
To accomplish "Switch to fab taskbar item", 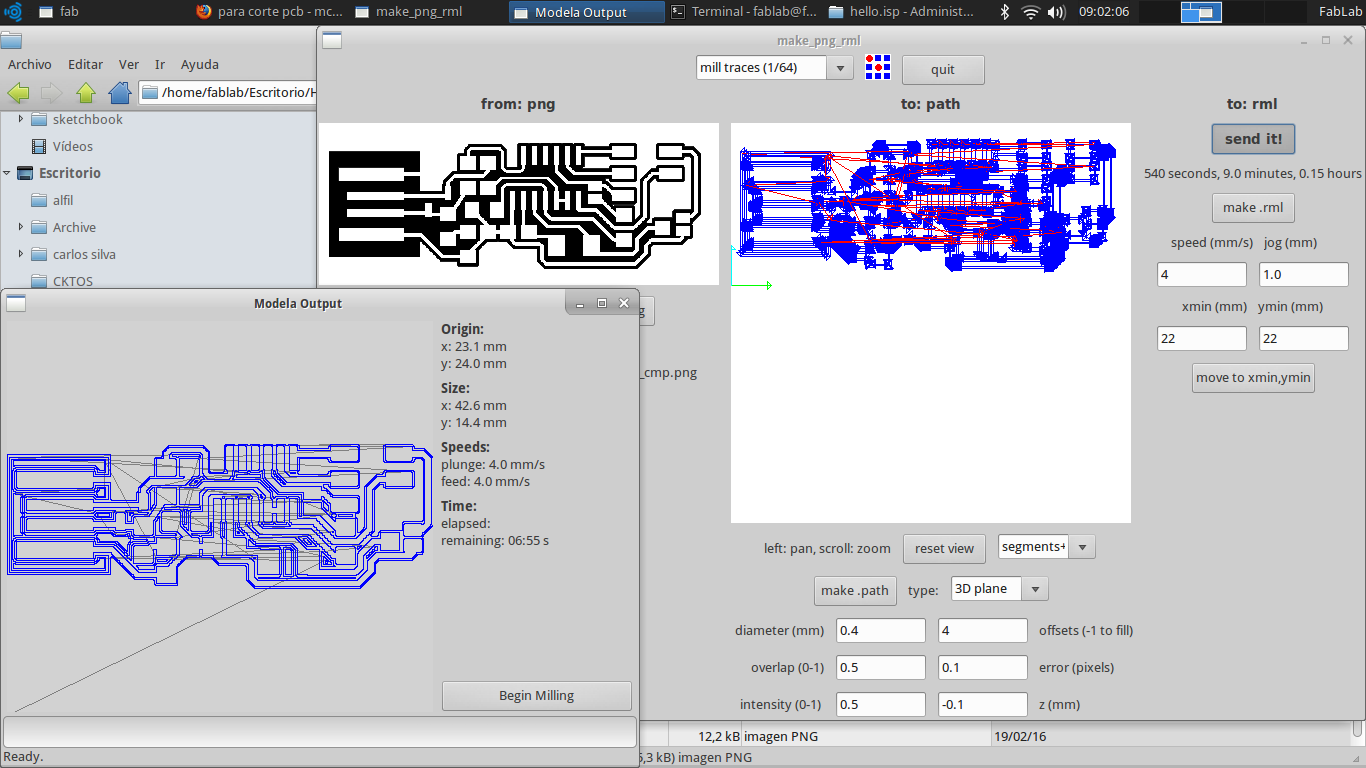I will (112, 12).
